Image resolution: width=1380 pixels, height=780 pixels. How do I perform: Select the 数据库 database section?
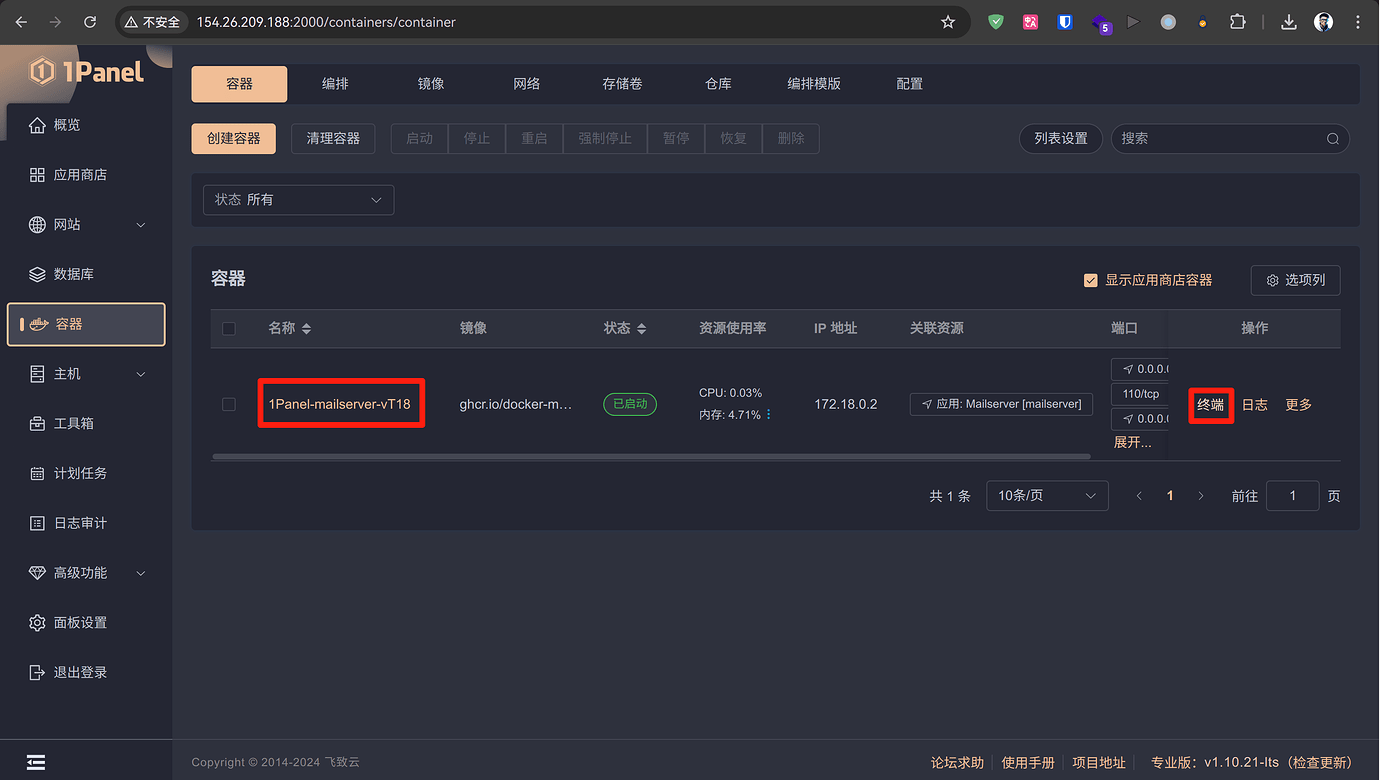74,273
